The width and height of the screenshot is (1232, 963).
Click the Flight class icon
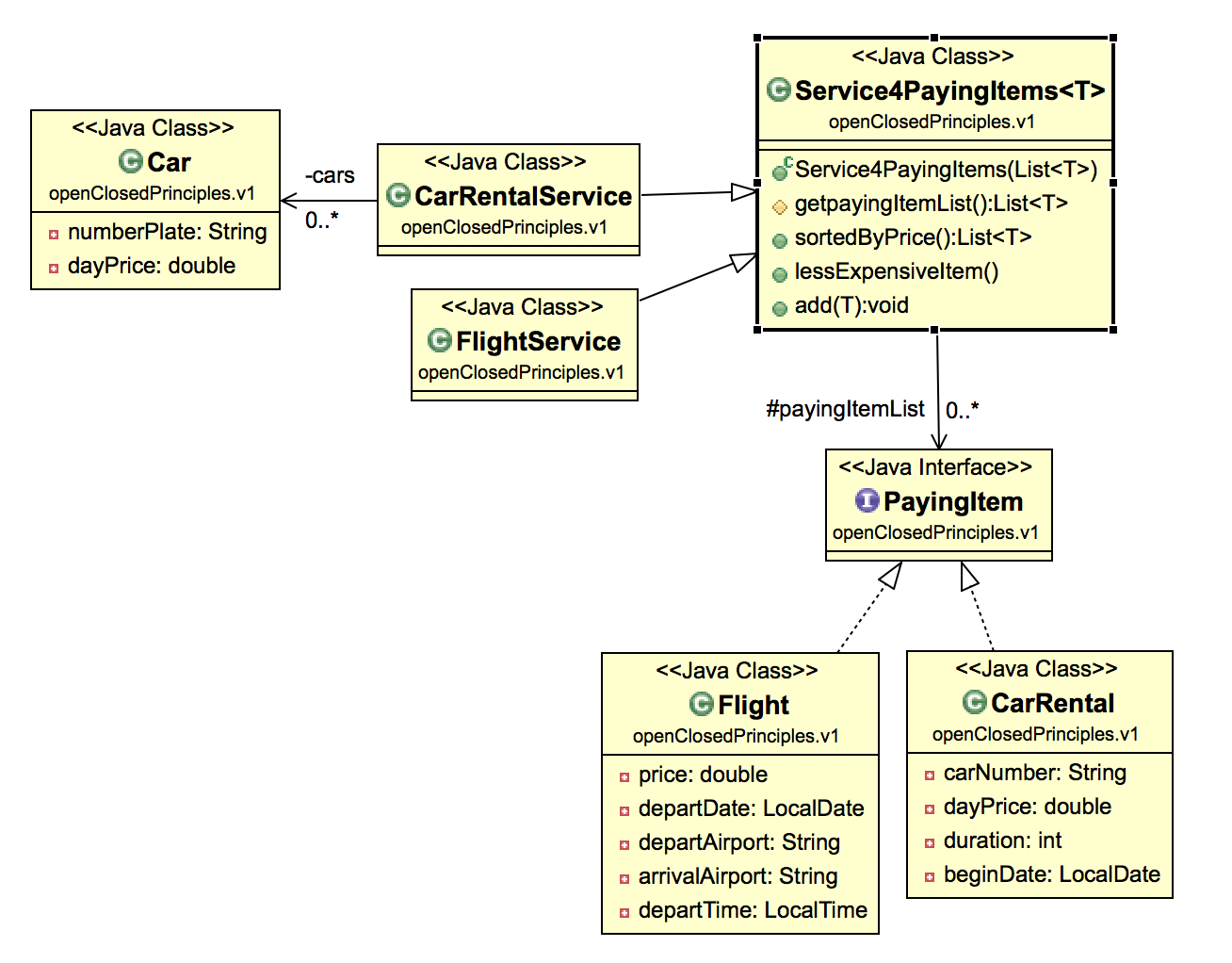point(704,705)
